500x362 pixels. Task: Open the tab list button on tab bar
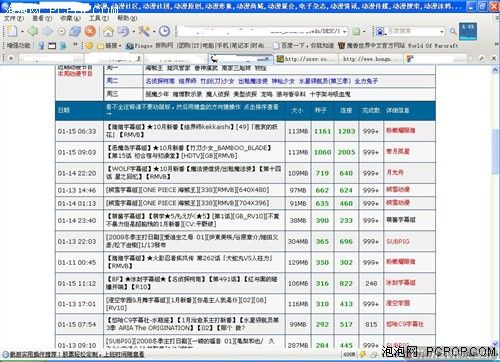pyautogui.click(x=11, y=59)
